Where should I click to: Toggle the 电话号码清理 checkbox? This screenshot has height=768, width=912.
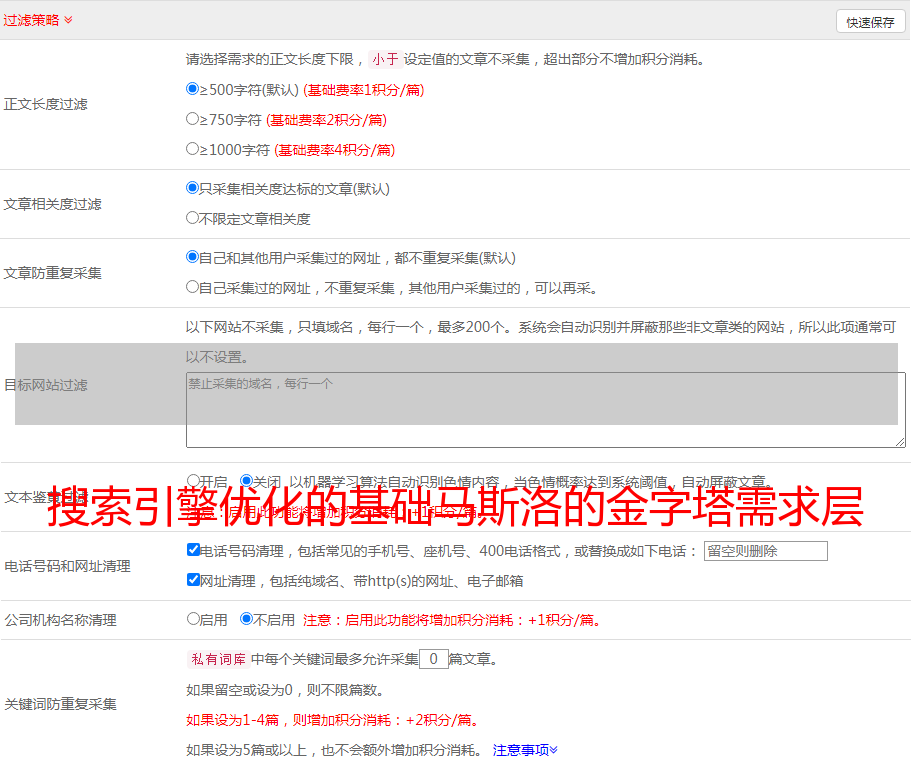point(193,550)
